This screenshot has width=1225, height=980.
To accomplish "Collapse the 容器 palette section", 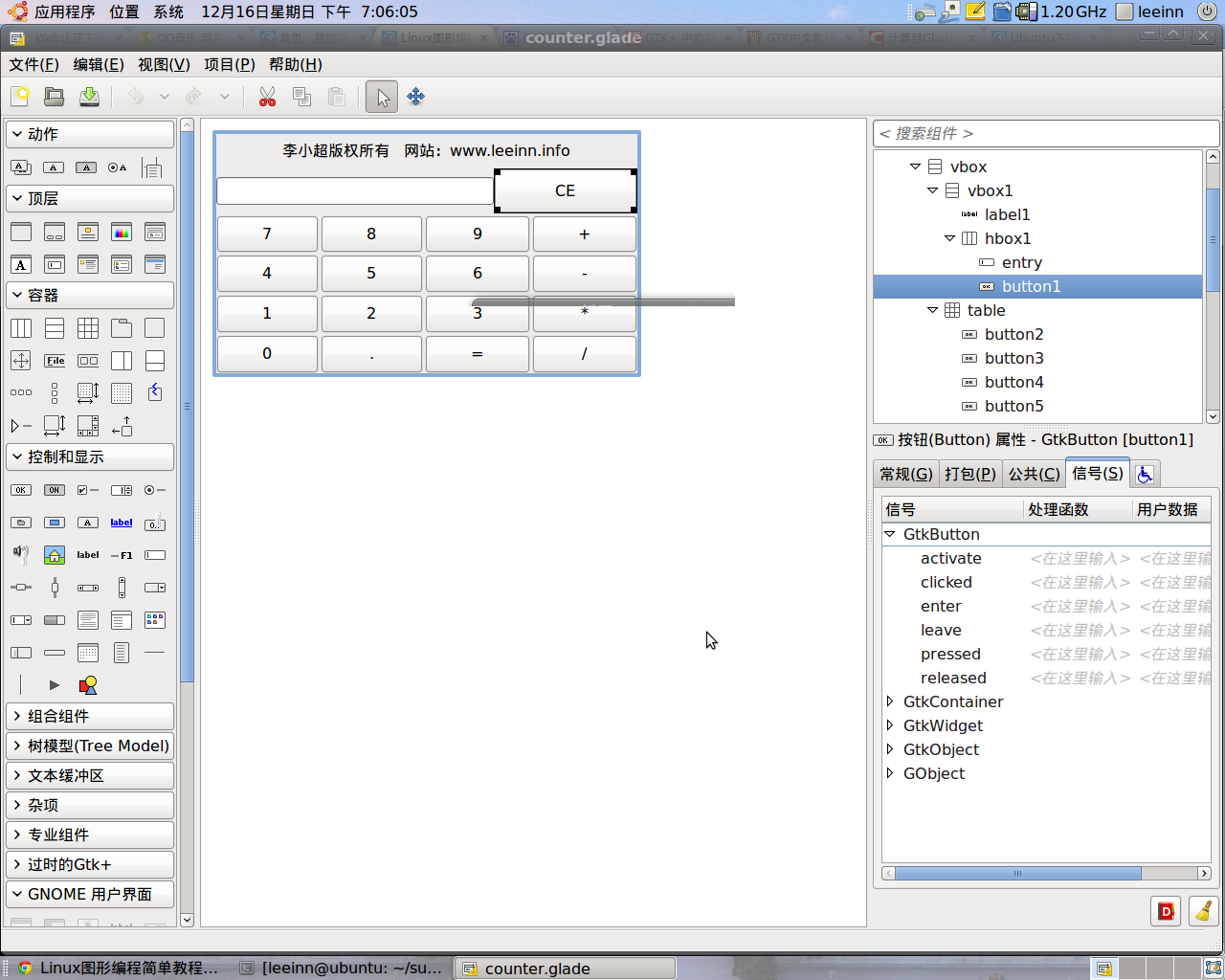I will tap(90, 295).
